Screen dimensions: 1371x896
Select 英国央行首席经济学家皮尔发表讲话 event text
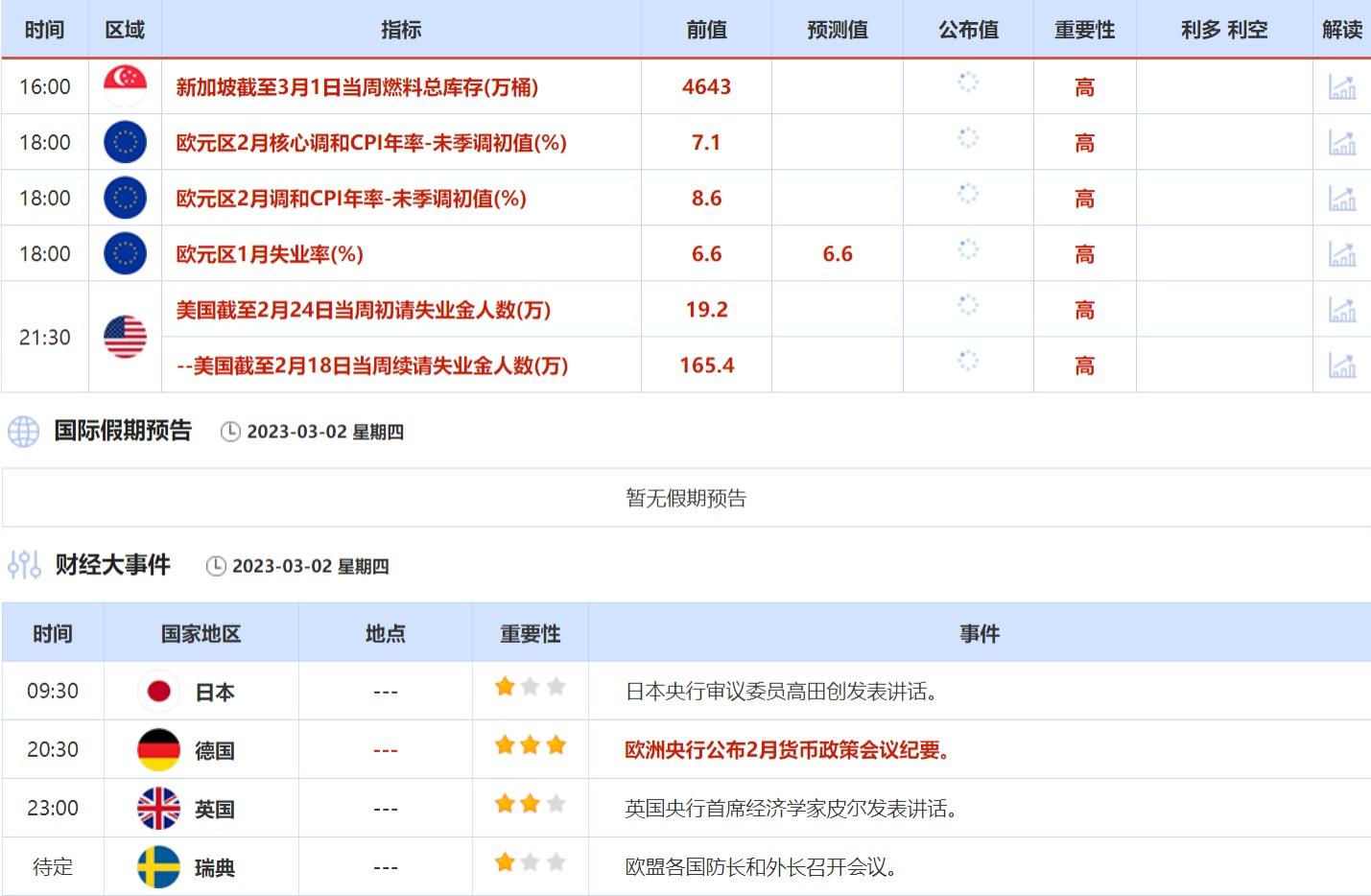[x=792, y=809]
